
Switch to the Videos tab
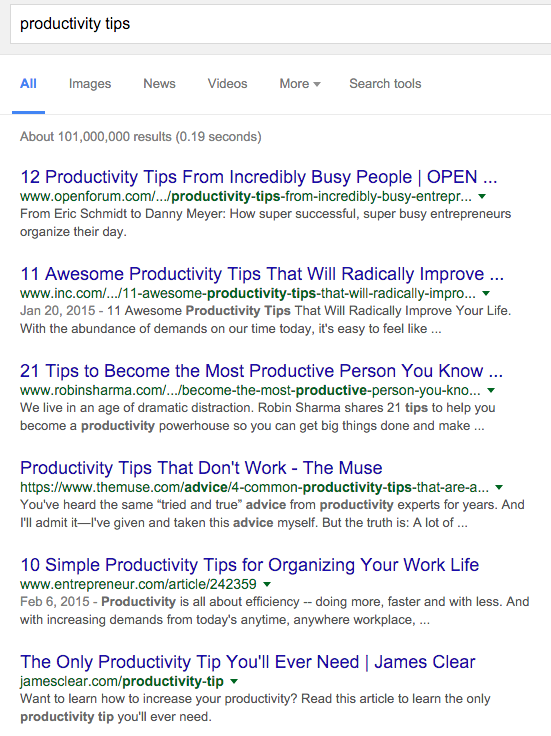click(x=227, y=84)
